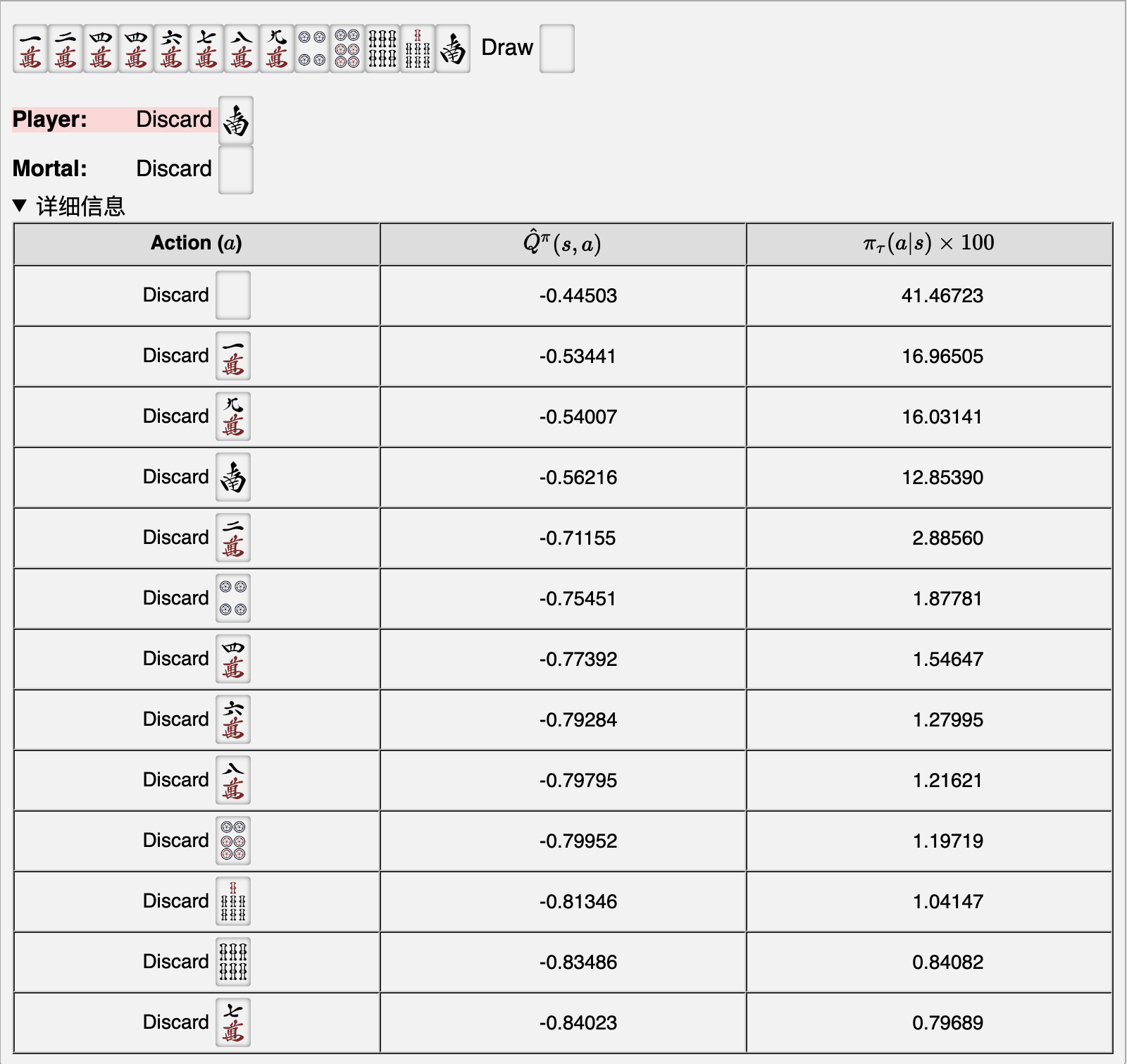Click the 七萬 tile in the -0.84023 row

[233, 1022]
